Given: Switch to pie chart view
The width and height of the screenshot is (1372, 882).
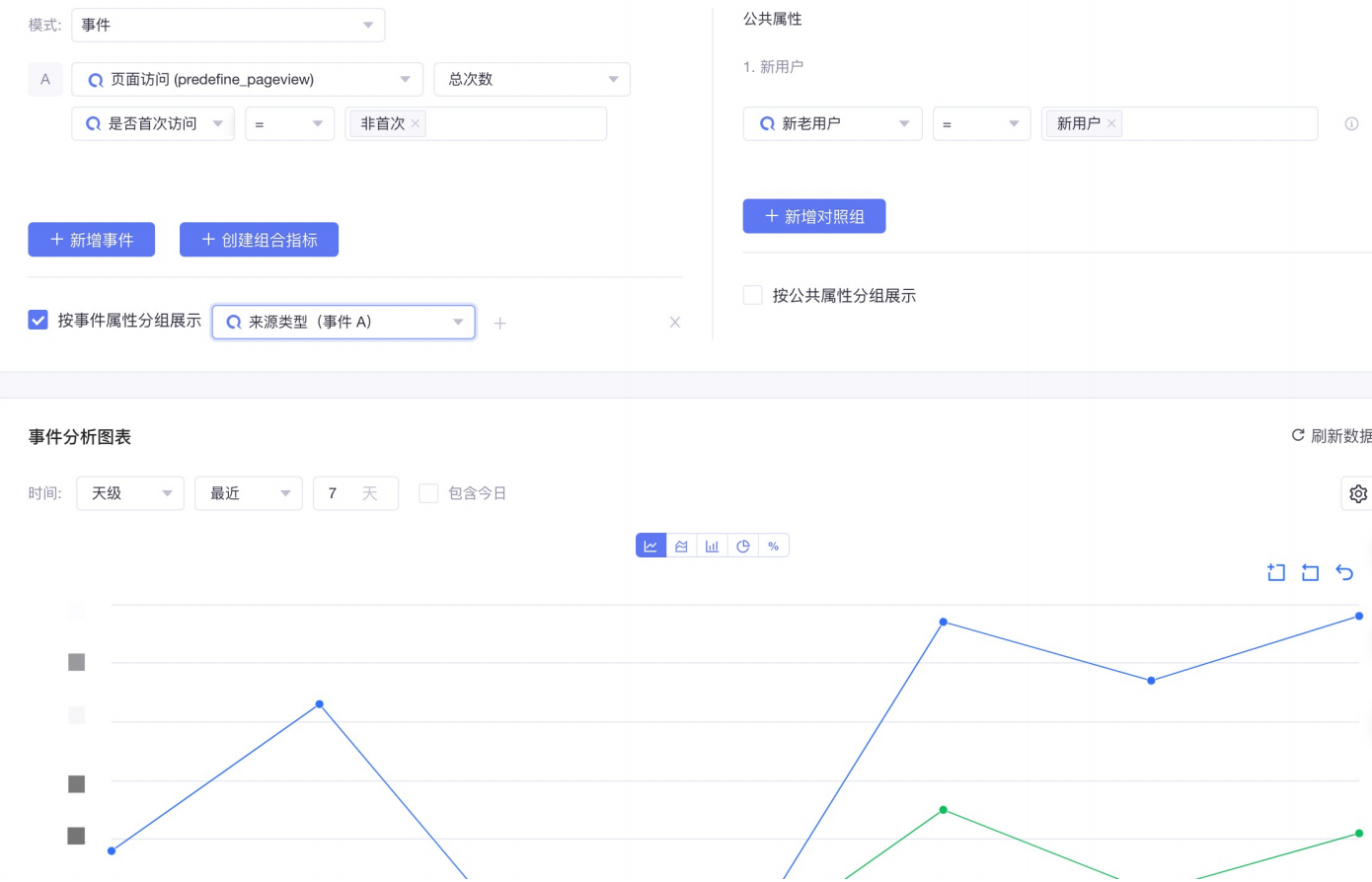Looking at the screenshot, I should coord(743,546).
